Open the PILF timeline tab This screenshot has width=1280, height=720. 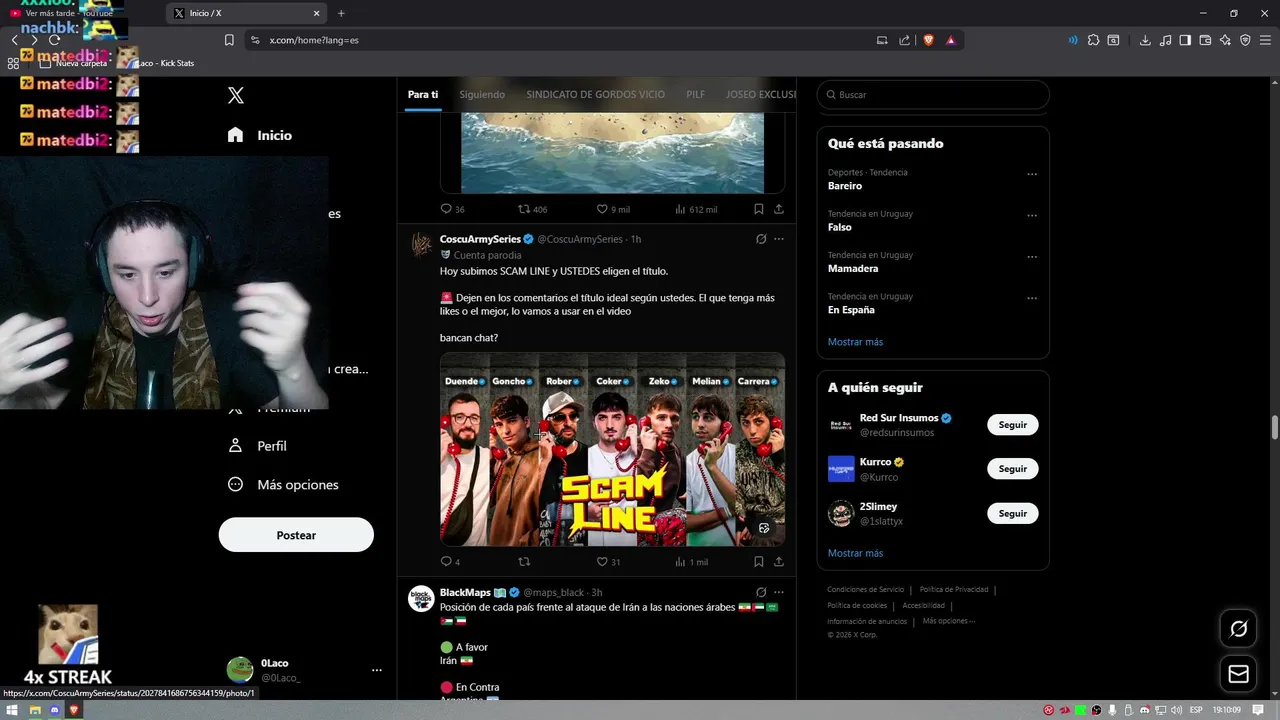[x=695, y=94]
